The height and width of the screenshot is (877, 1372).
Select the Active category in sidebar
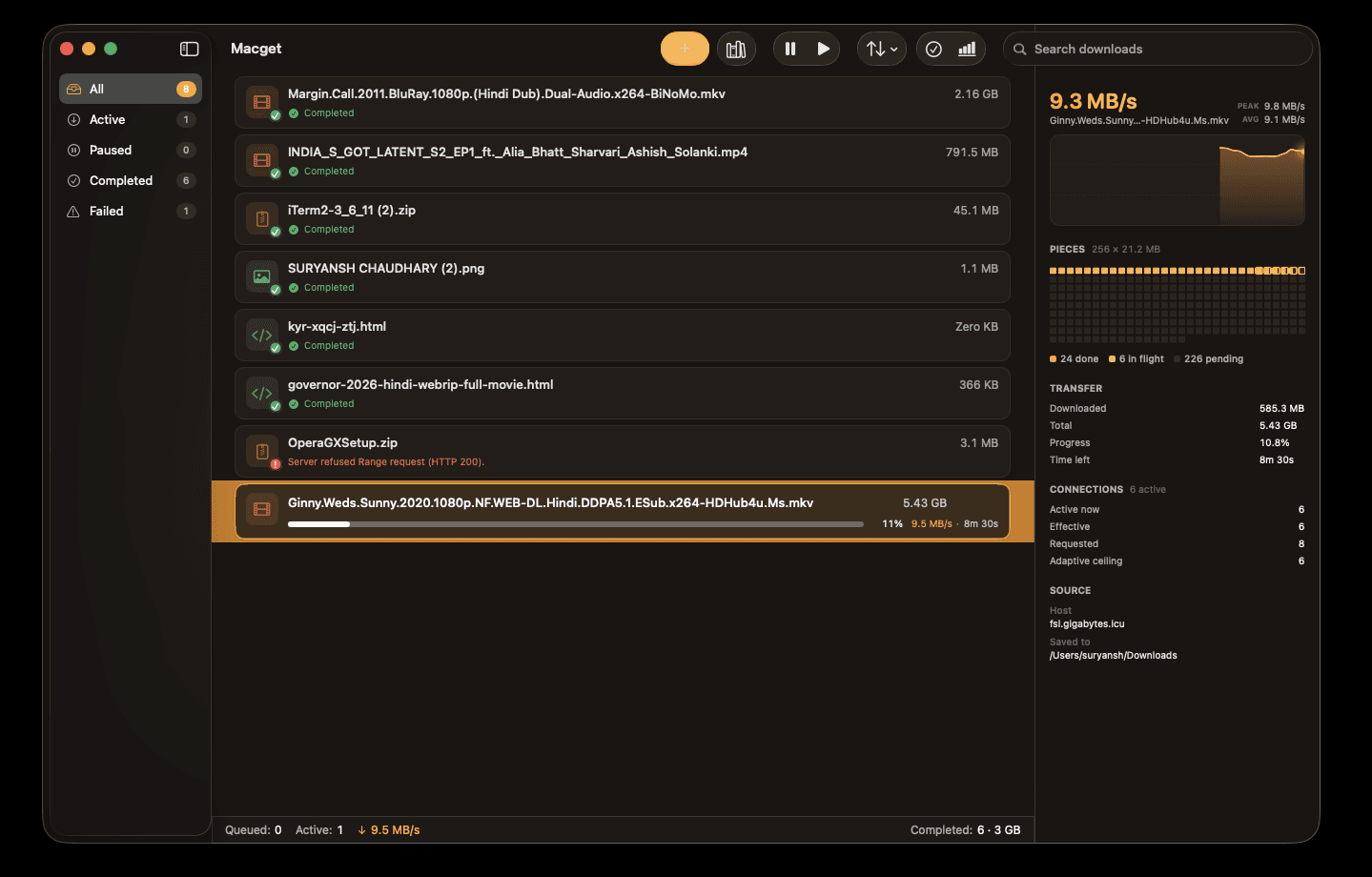pyautogui.click(x=131, y=119)
